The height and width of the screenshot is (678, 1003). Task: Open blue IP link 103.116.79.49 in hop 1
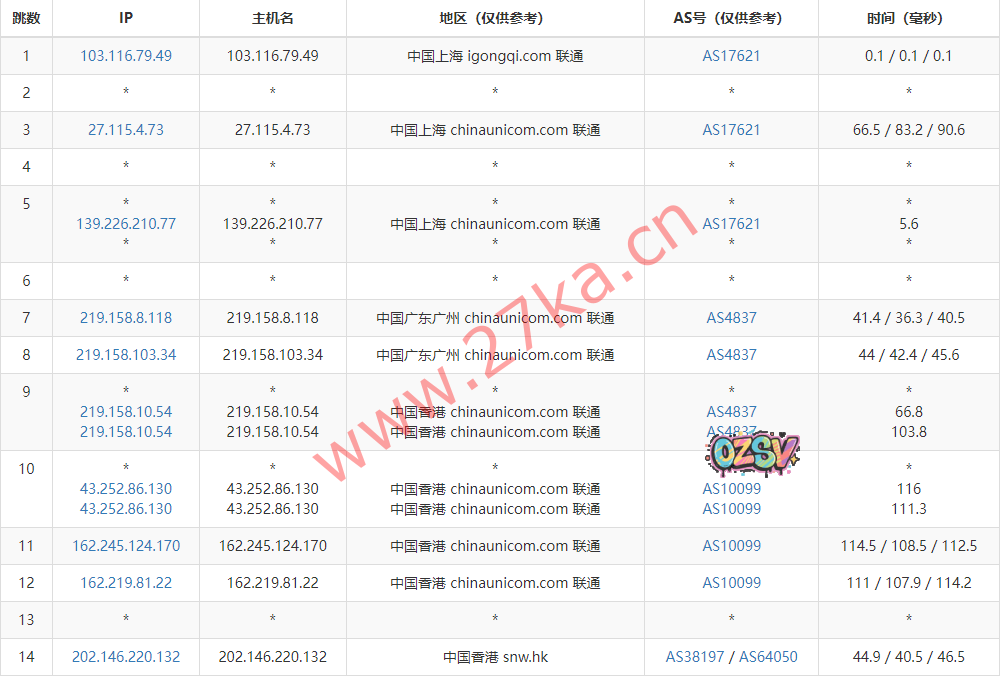coord(126,56)
